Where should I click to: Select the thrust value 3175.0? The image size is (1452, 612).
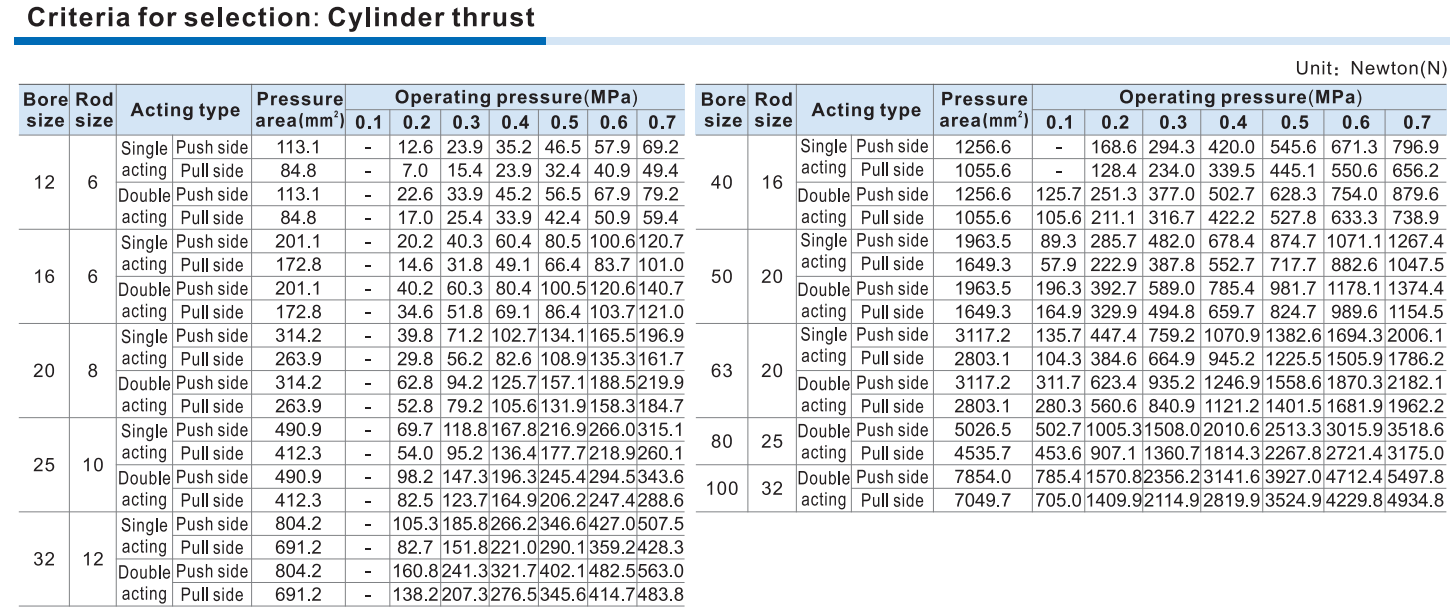1416,453
